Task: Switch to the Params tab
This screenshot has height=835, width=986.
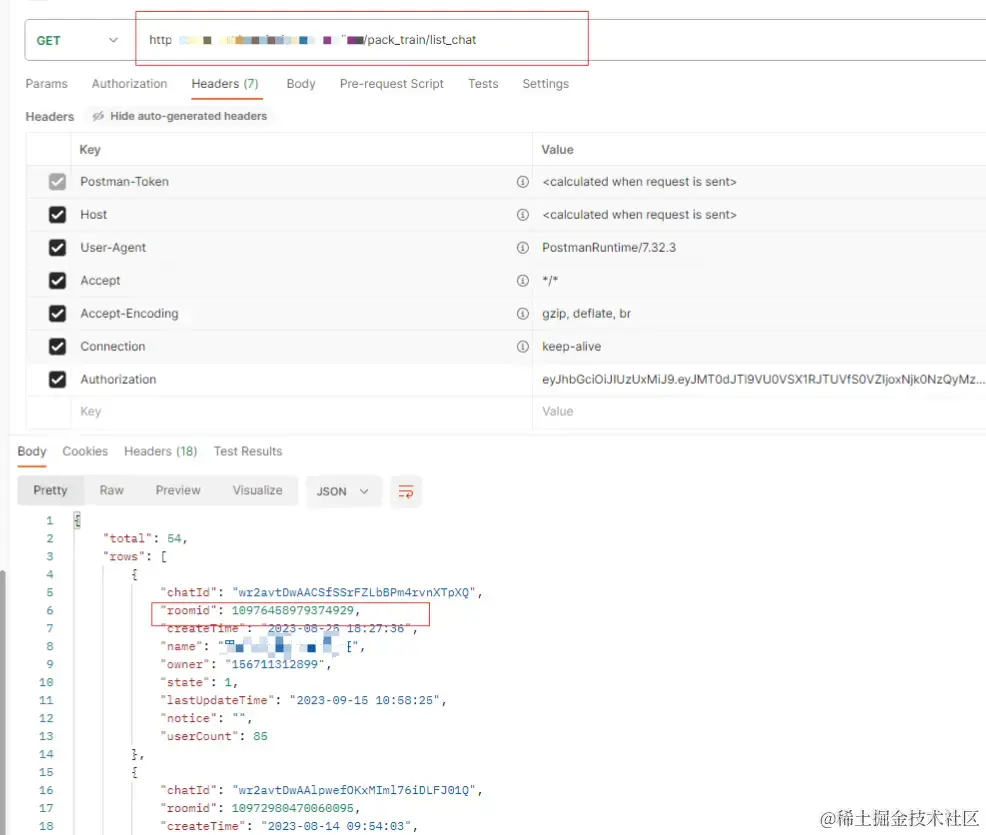Action: pos(47,84)
